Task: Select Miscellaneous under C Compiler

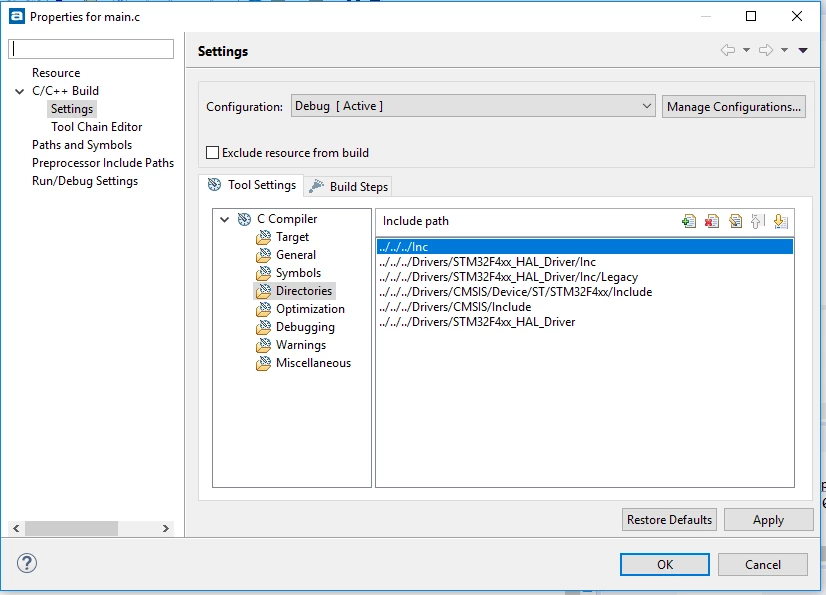Action: pyautogui.click(x=313, y=363)
